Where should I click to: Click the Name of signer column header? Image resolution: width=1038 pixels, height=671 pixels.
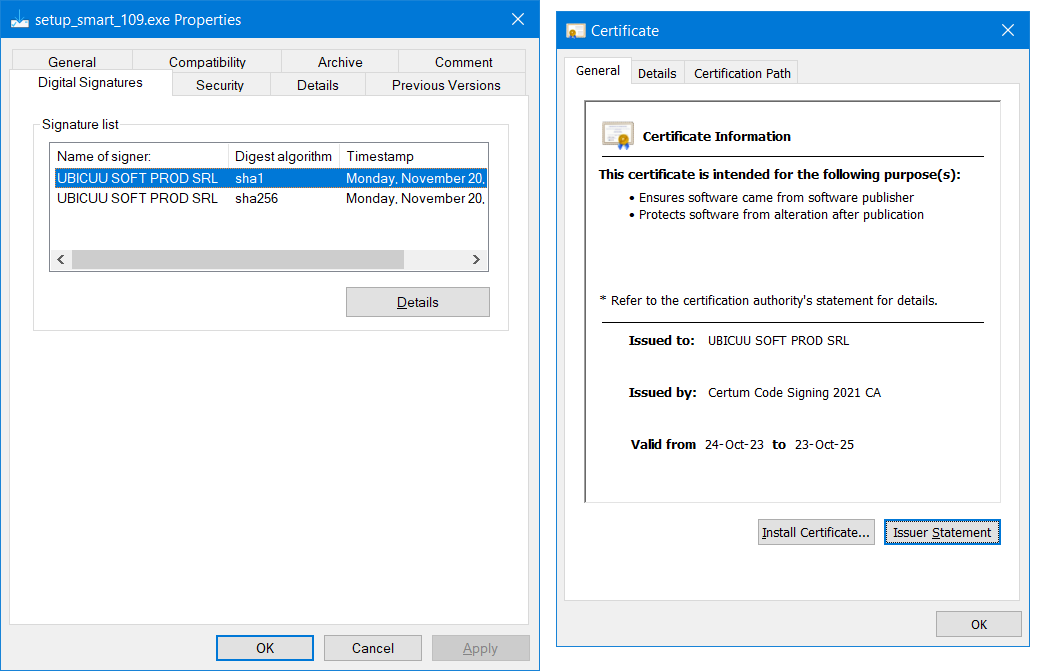[140, 156]
